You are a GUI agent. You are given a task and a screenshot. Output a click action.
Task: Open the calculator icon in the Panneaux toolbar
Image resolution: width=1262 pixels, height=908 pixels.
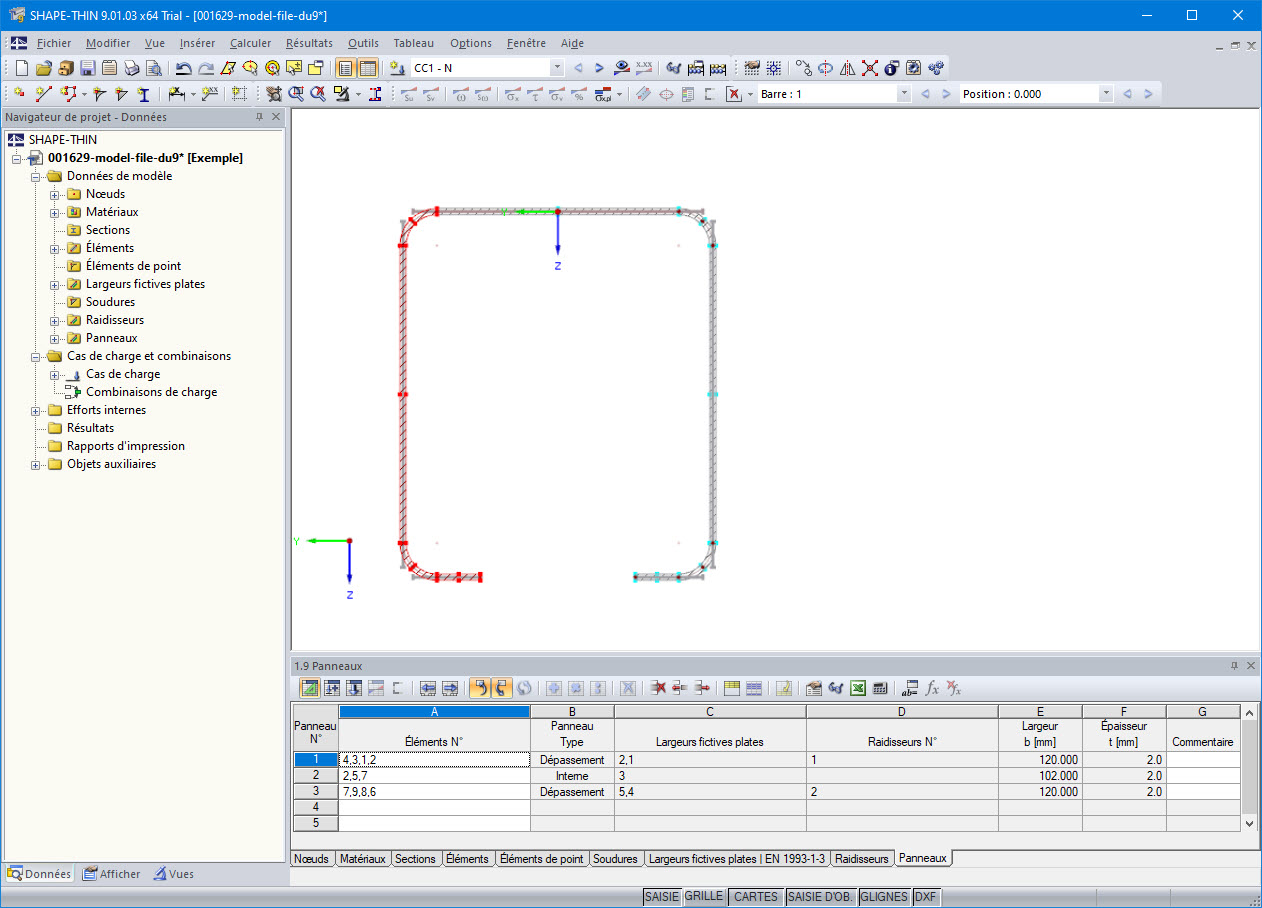(x=880, y=688)
